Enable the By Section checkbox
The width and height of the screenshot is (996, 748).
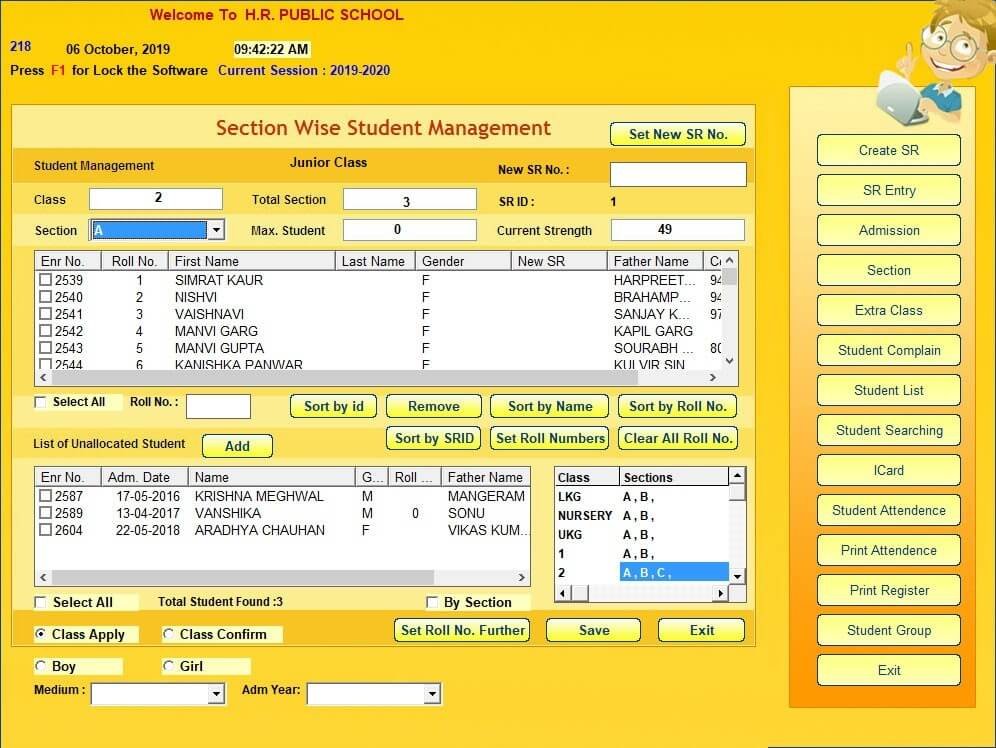432,602
